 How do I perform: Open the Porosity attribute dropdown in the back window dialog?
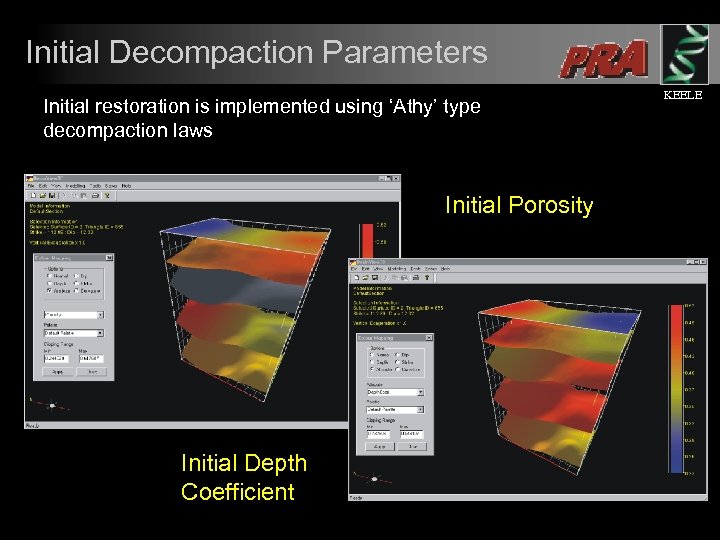point(74,315)
